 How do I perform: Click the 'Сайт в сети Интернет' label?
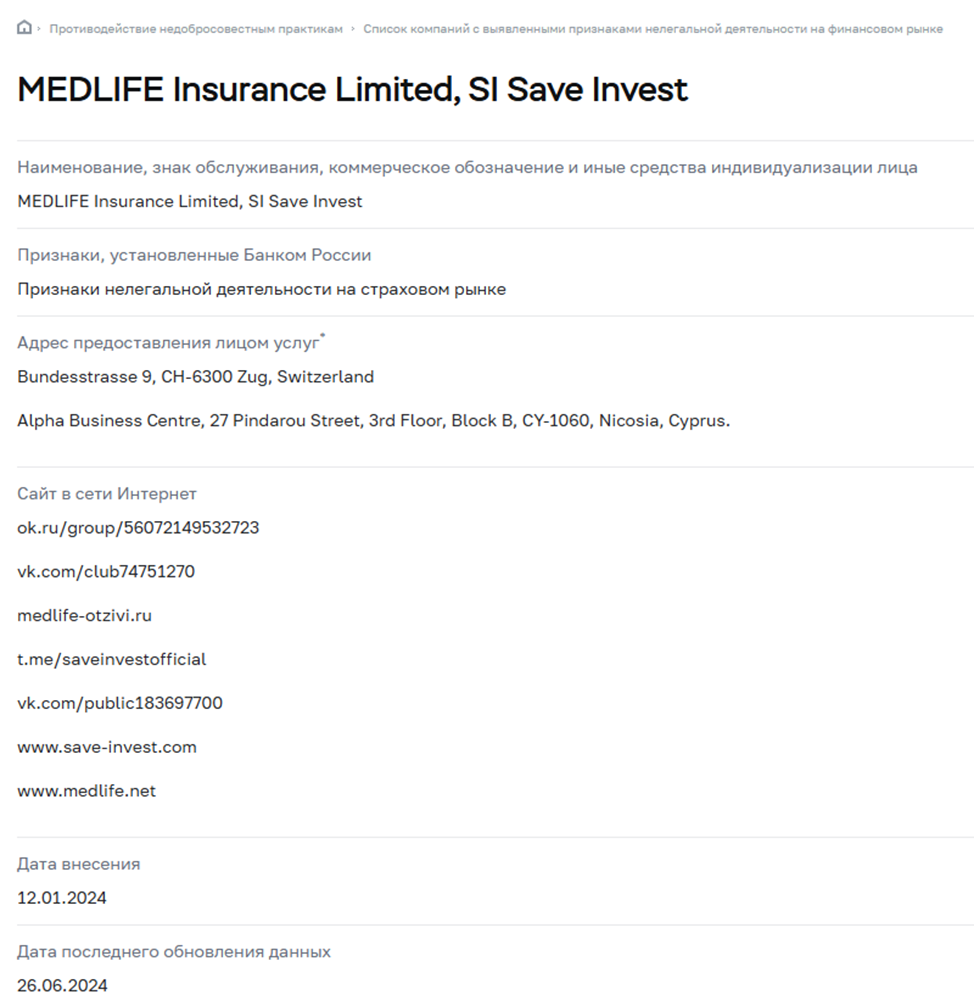point(107,494)
